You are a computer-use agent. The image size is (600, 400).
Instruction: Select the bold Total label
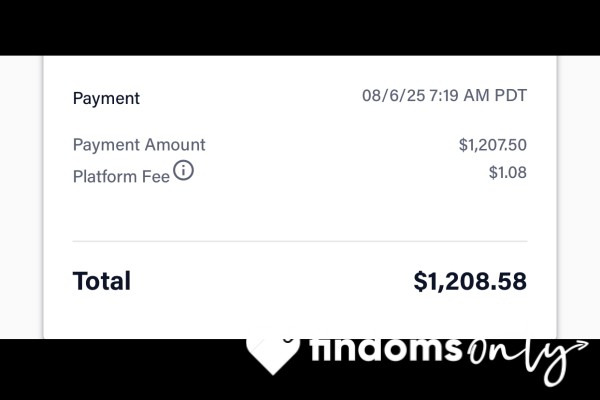coord(102,281)
